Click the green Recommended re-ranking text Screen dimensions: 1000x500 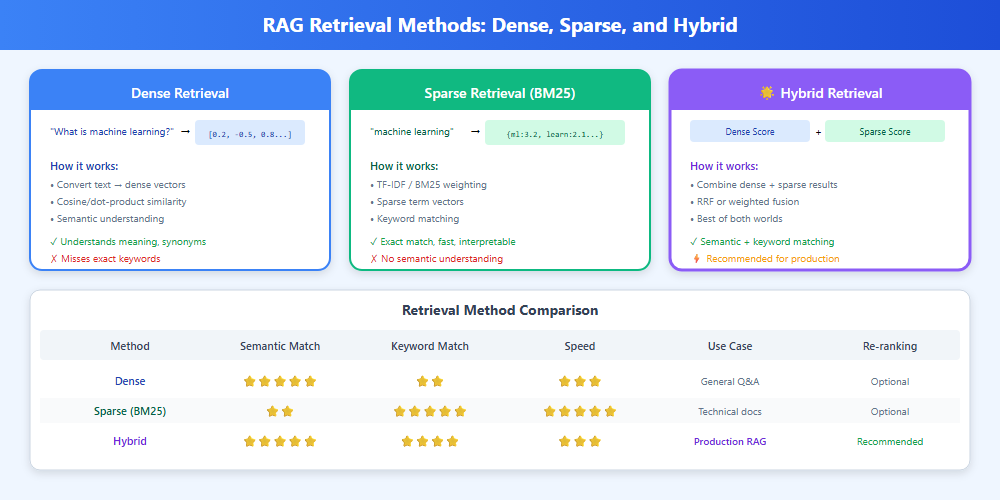(x=890, y=441)
